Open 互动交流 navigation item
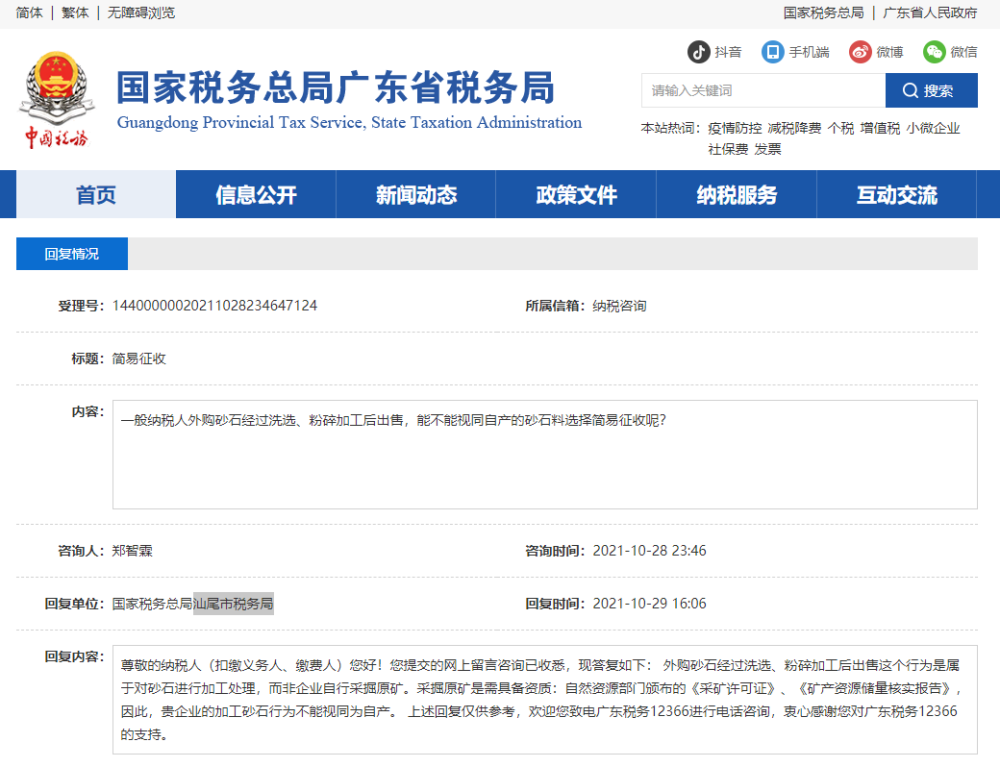The height and width of the screenshot is (767, 1000). tap(897, 195)
